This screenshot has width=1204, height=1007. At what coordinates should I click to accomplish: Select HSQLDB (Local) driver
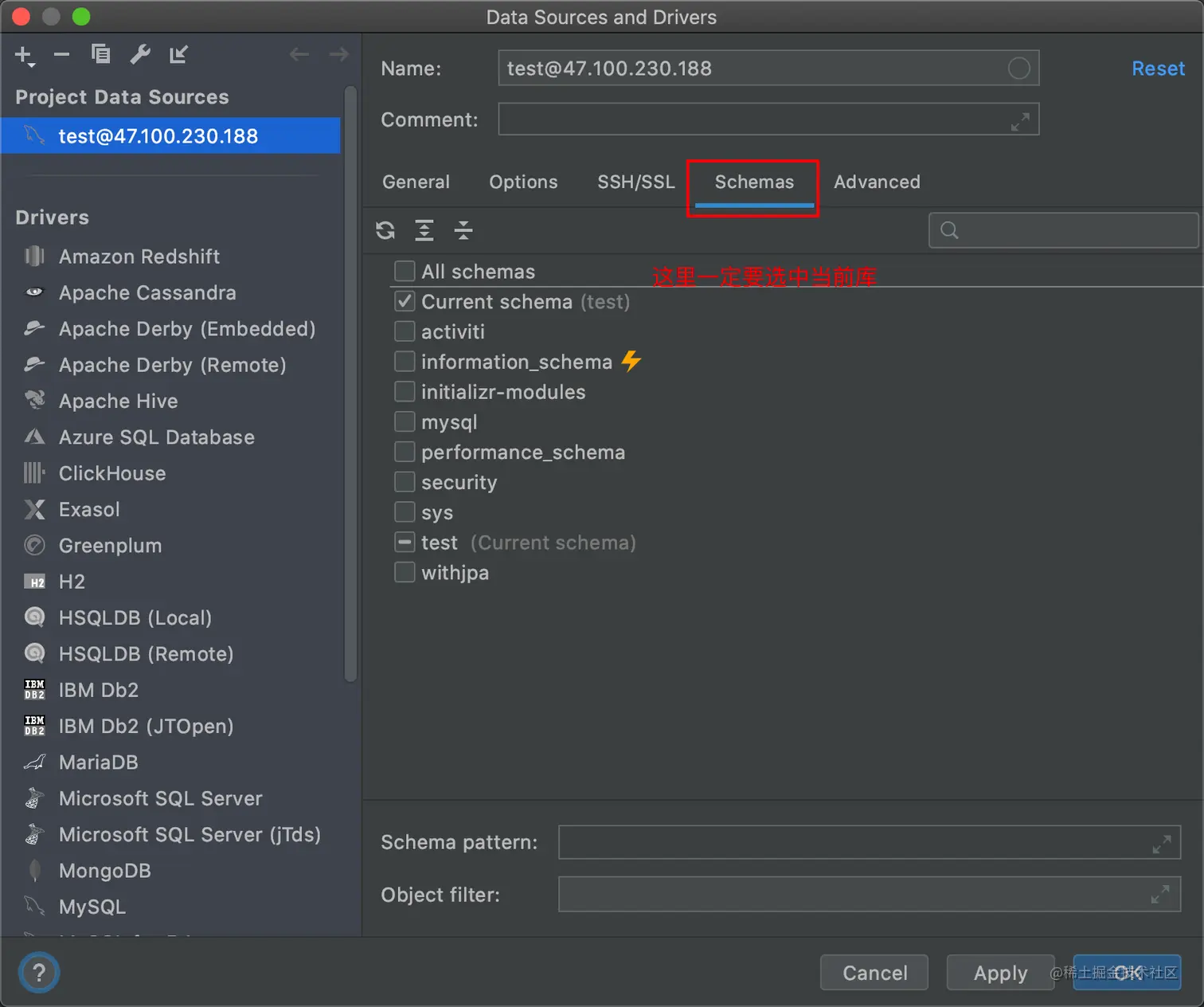tap(135, 617)
